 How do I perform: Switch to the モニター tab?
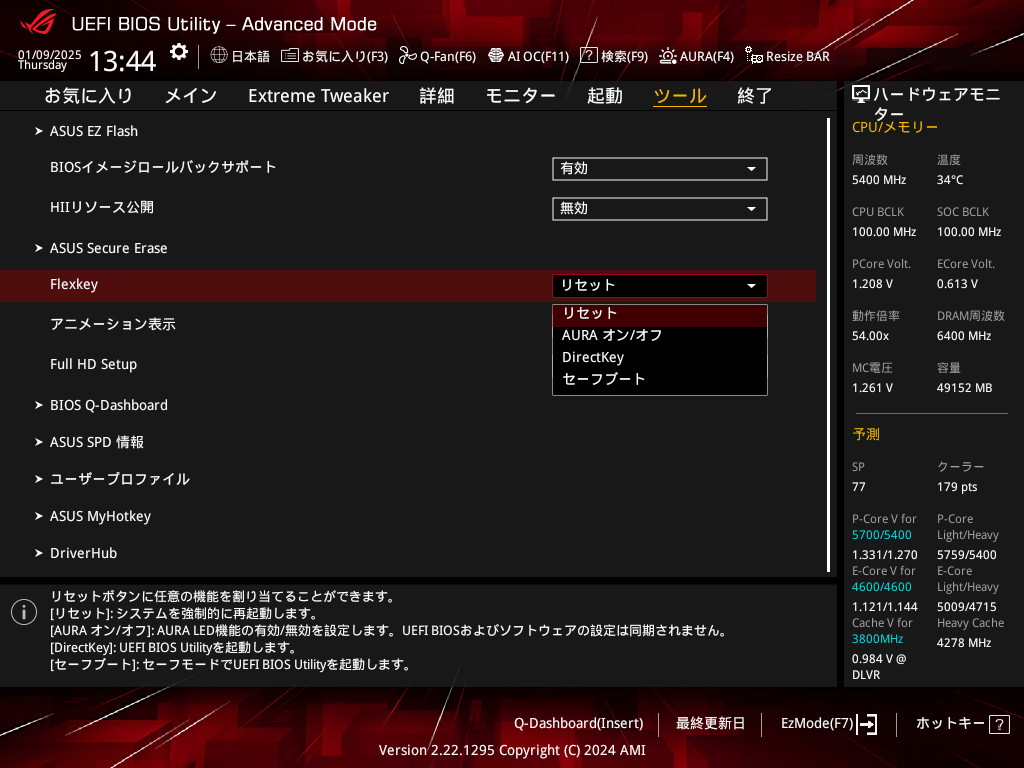tap(520, 96)
